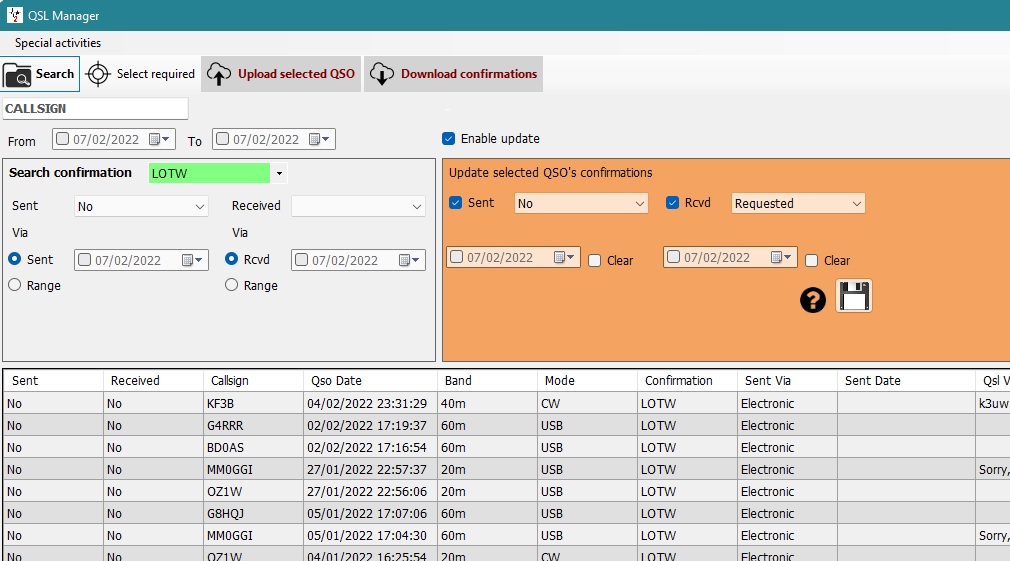
Task: Open calendar of the To date field
Action: pyautogui.click(x=319, y=139)
